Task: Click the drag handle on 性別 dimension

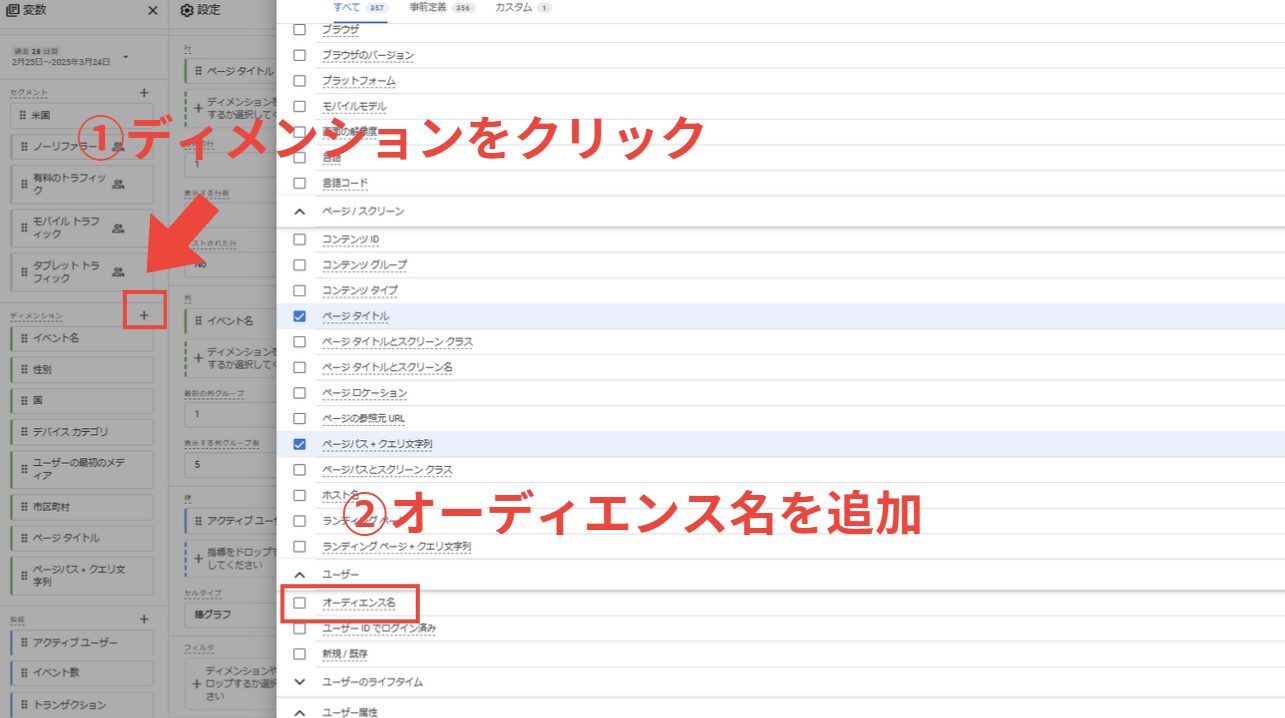Action: tap(23, 369)
